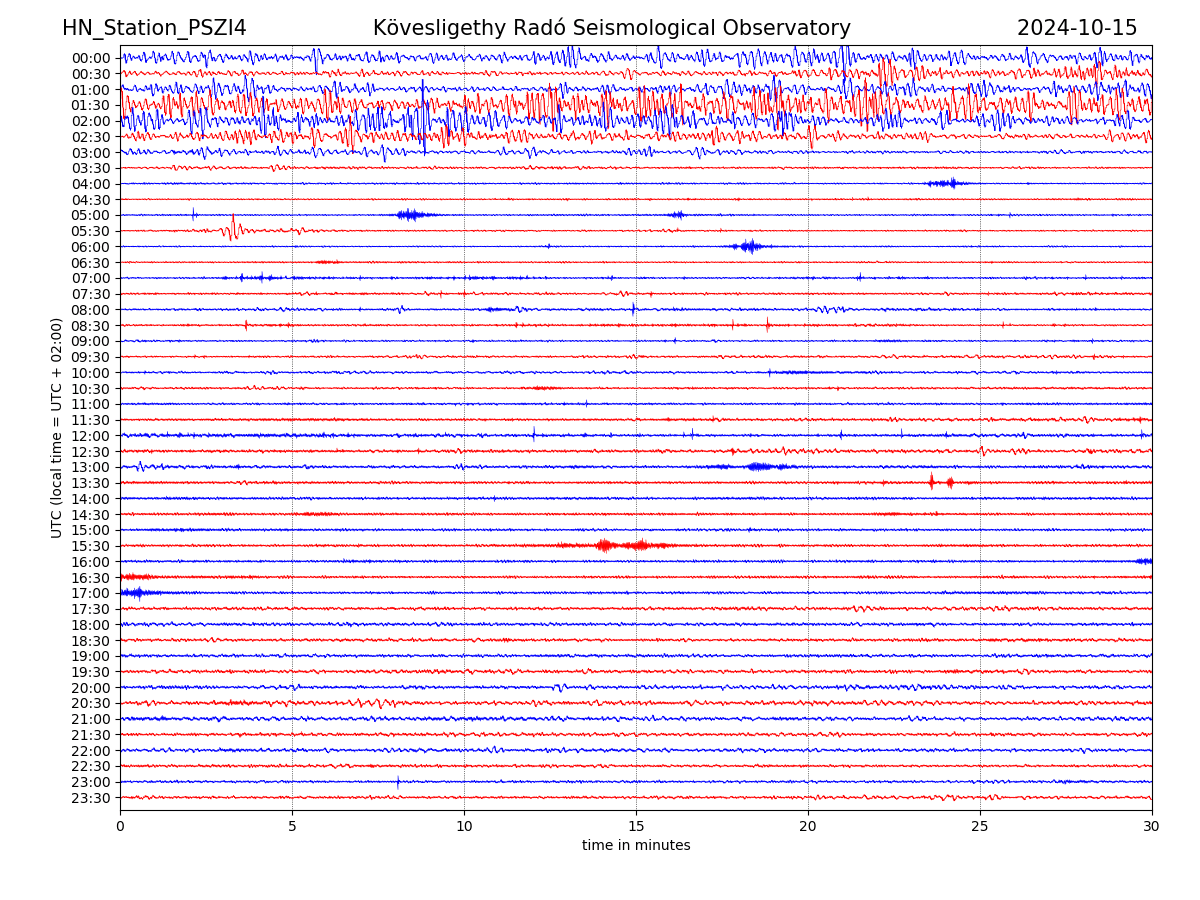Click the HN_Station_PSZI4 station name
The height and width of the screenshot is (900, 1200).
coord(154,29)
